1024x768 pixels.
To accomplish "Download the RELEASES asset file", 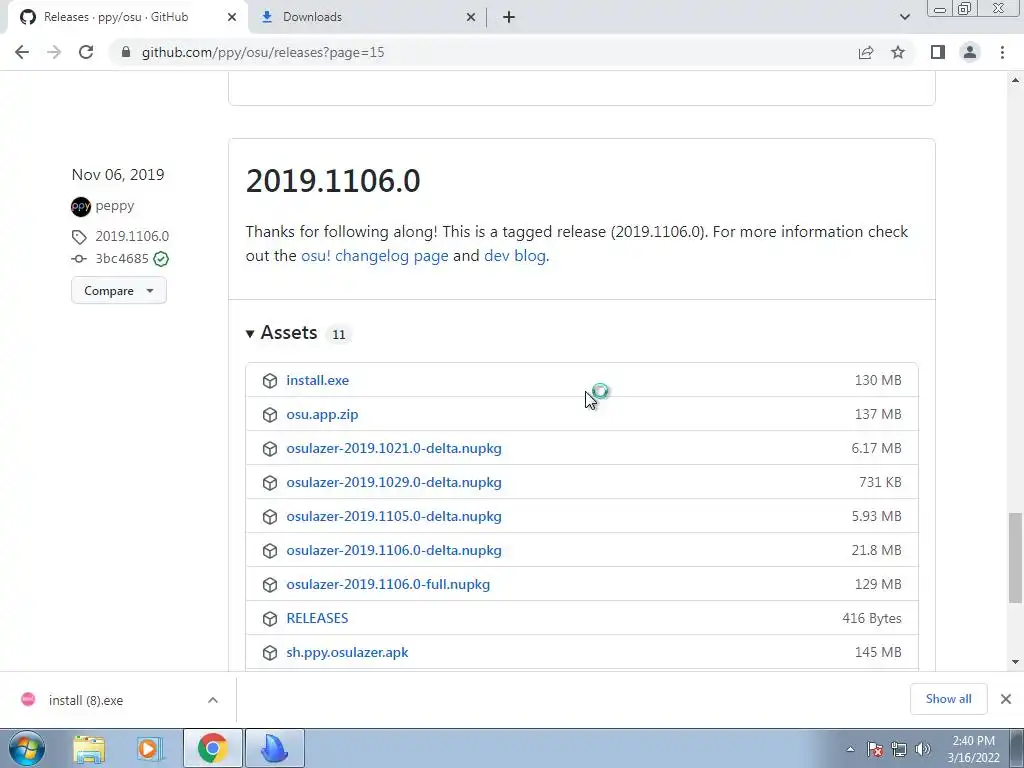I will [x=317, y=618].
